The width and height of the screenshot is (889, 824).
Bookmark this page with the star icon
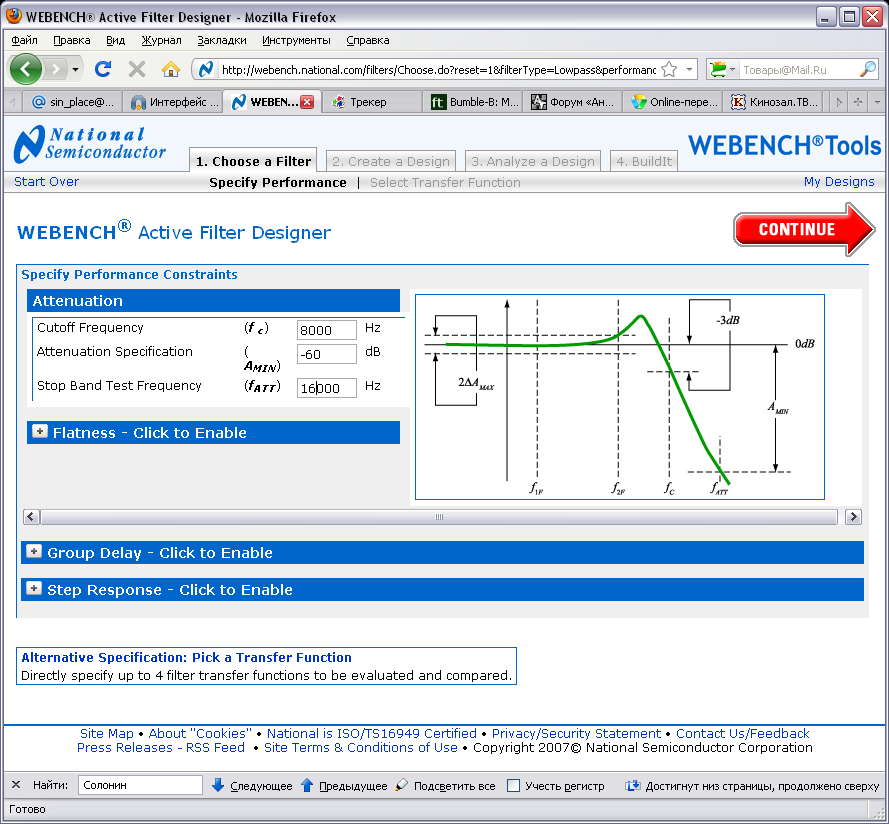pos(669,70)
